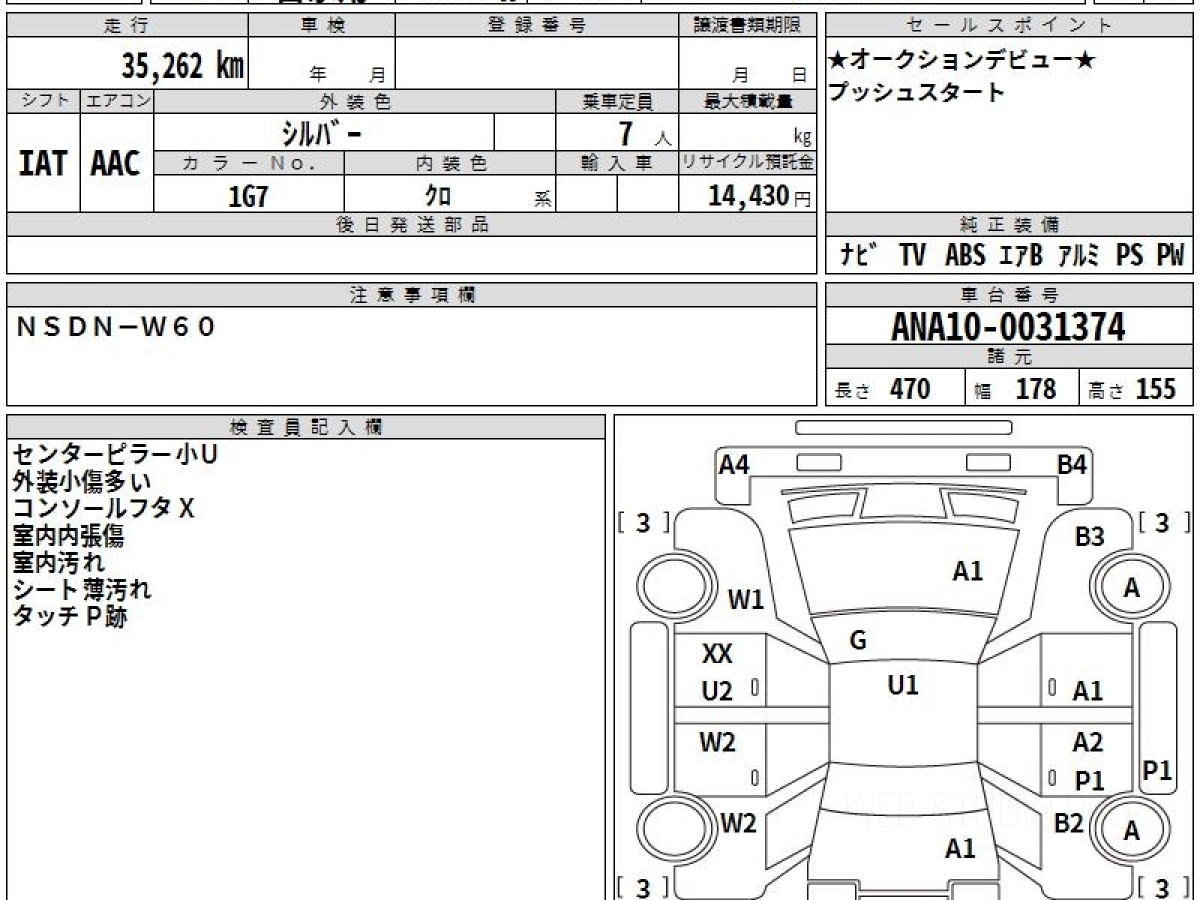Click the リサイクル預託金 label
The width and height of the screenshot is (1200, 900).
tap(747, 163)
